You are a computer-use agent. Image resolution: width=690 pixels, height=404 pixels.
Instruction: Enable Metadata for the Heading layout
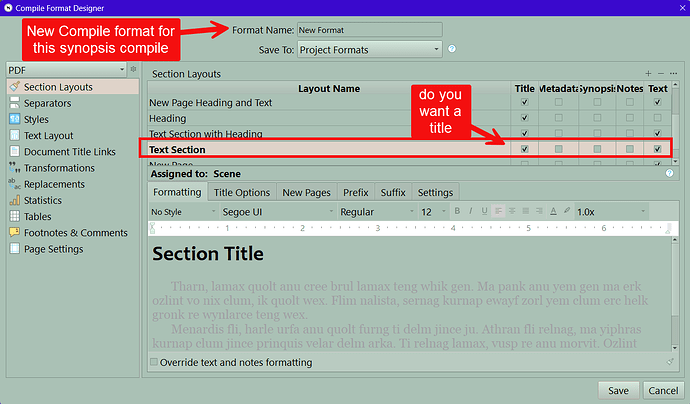click(x=558, y=118)
